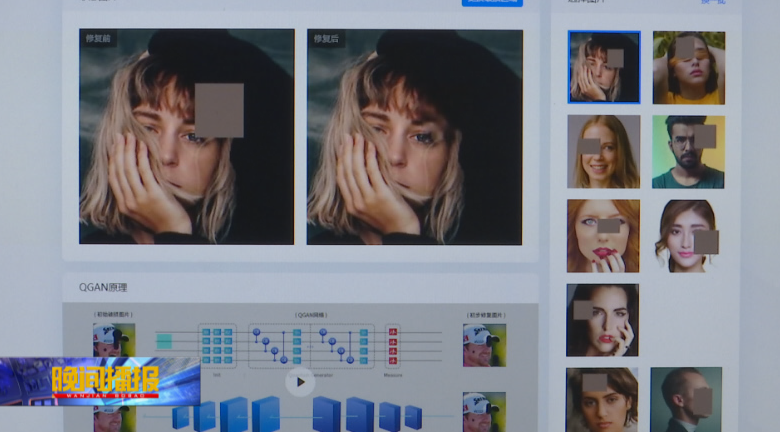Pick the dark-haired woman touching chin thumbnail
780x432 pixels.
[x=602, y=320]
